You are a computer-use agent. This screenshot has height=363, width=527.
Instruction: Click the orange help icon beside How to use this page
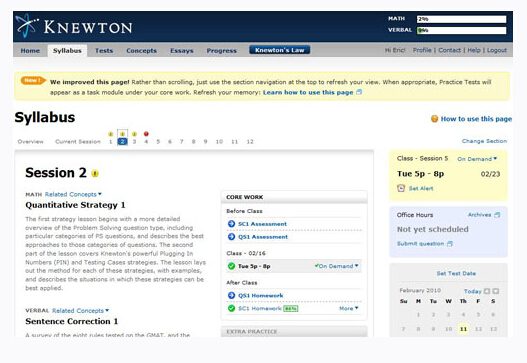pyautogui.click(x=435, y=119)
